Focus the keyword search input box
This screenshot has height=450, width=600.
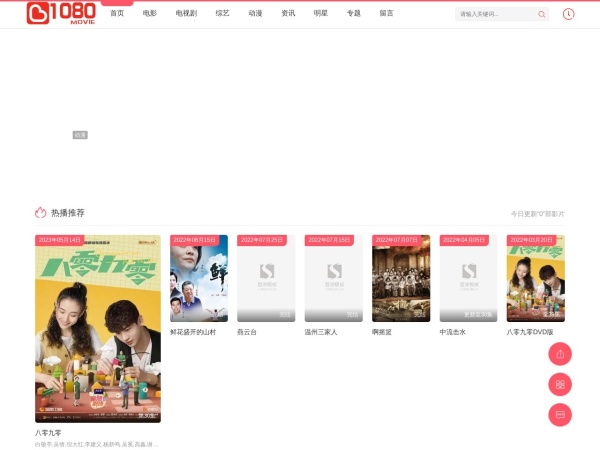[x=495, y=15]
